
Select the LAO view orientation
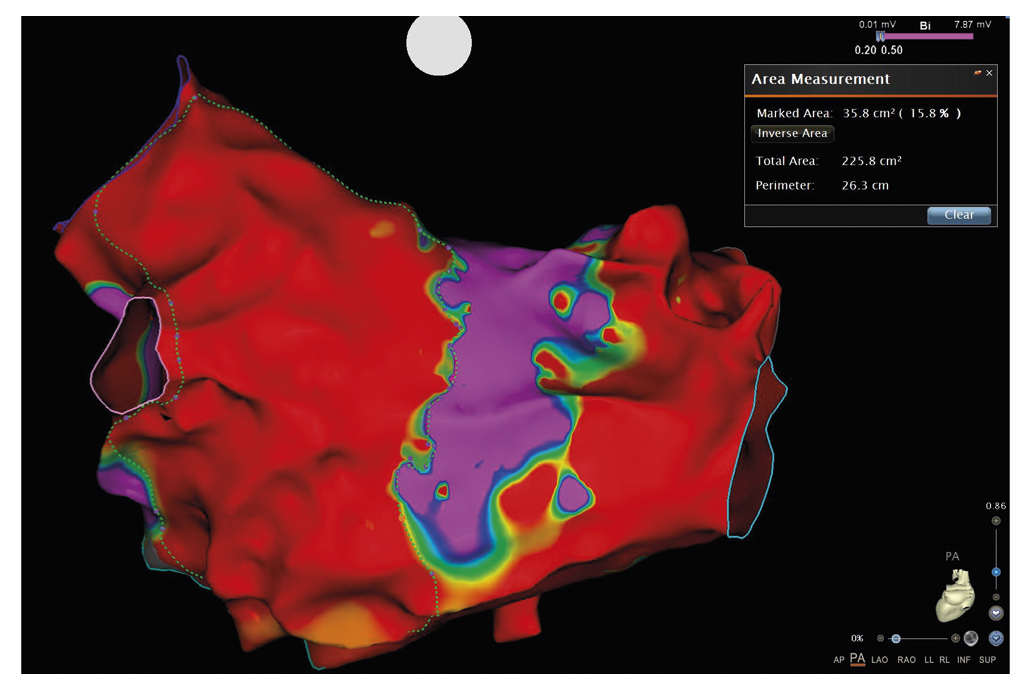click(880, 660)
